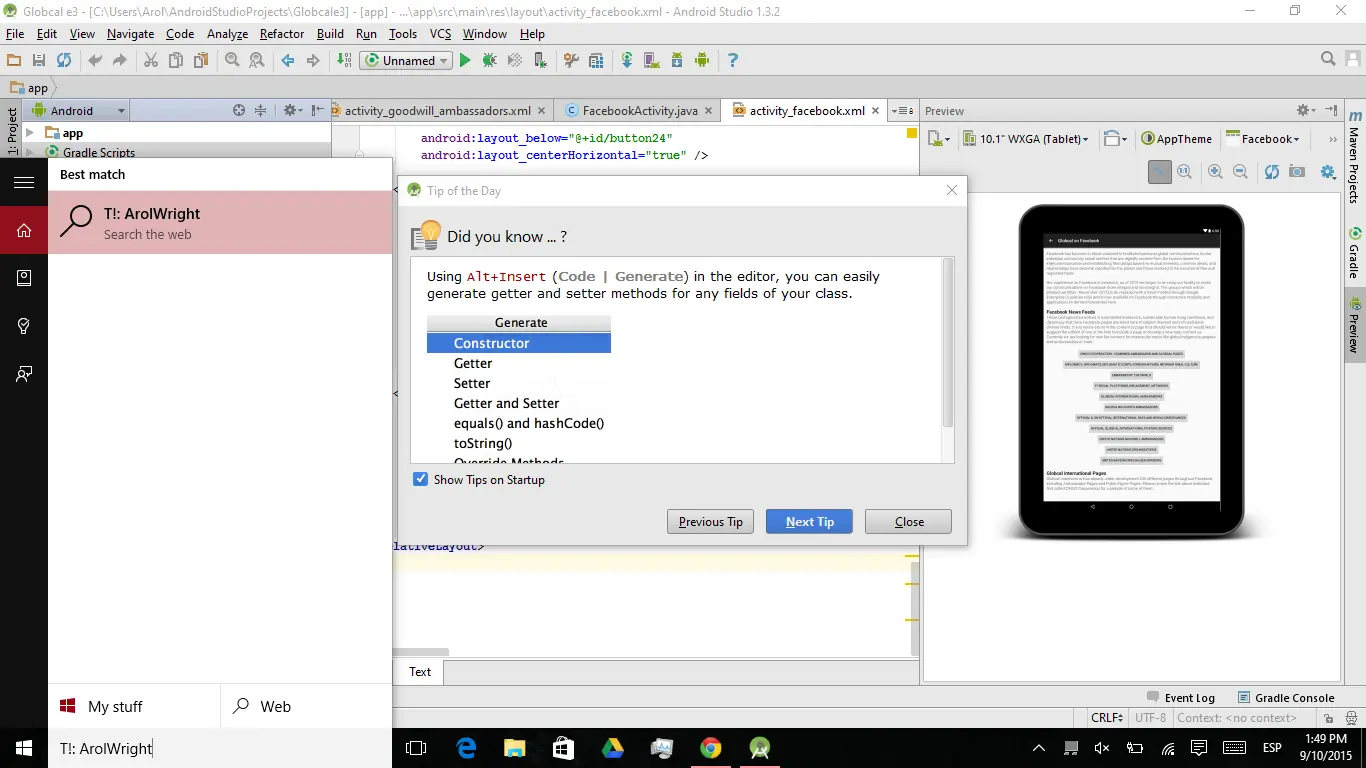Open the configuration file dropdown in Preview
This screenshot has width=1366, height=768.
click(x=938, y=139)
